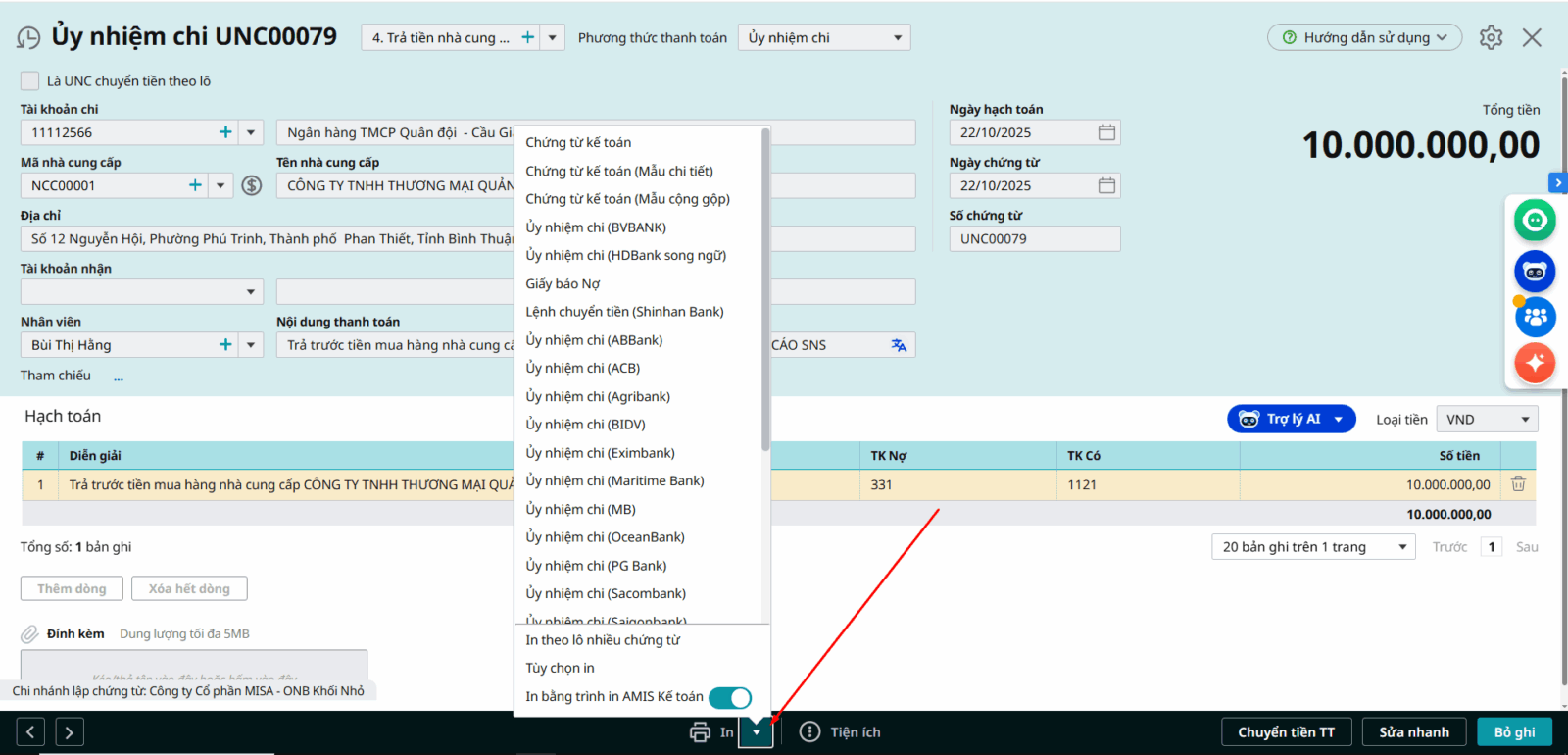
Task: Click the printer icon in bottom bar
Action: click(700, 732)
